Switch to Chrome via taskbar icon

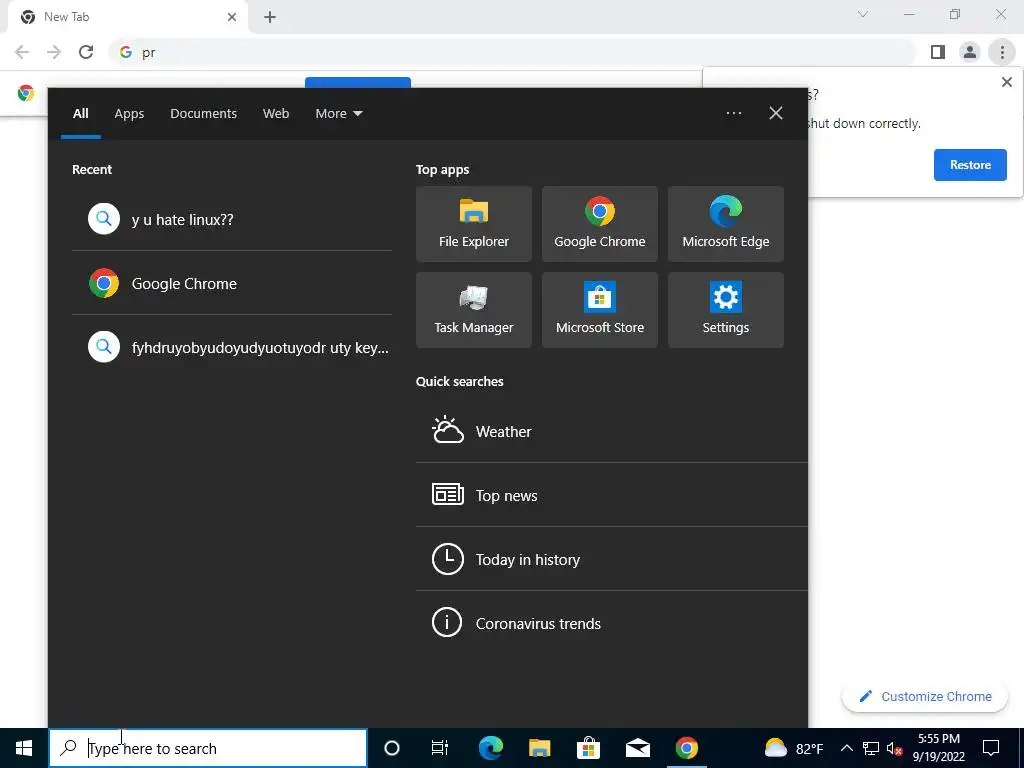[686, 748]
